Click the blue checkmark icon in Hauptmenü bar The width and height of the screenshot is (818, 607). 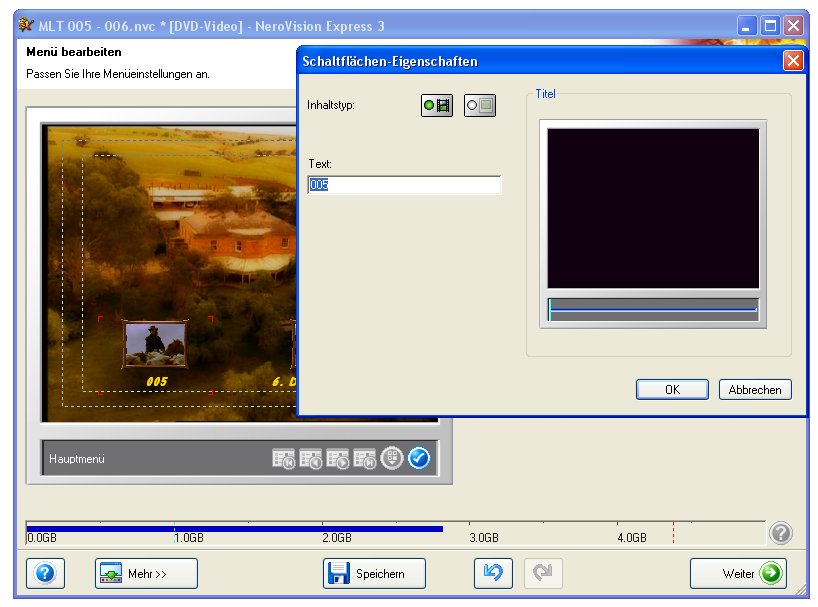pyautogui.click(x=419, y=458)
